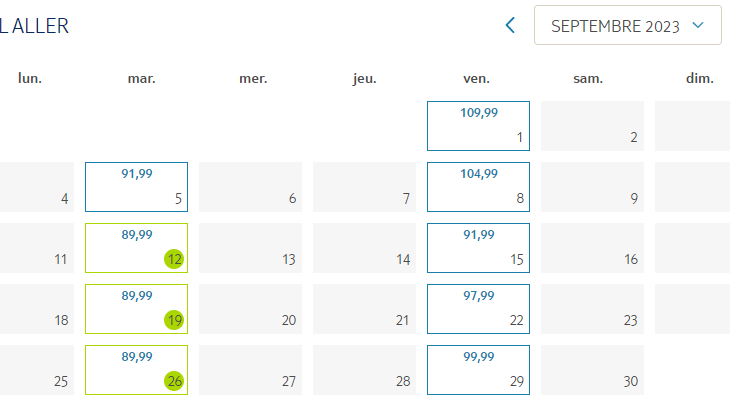Choose September 22 fare 97,99
The width and height of the screenshot is (730, 416).
click(478, 309)
